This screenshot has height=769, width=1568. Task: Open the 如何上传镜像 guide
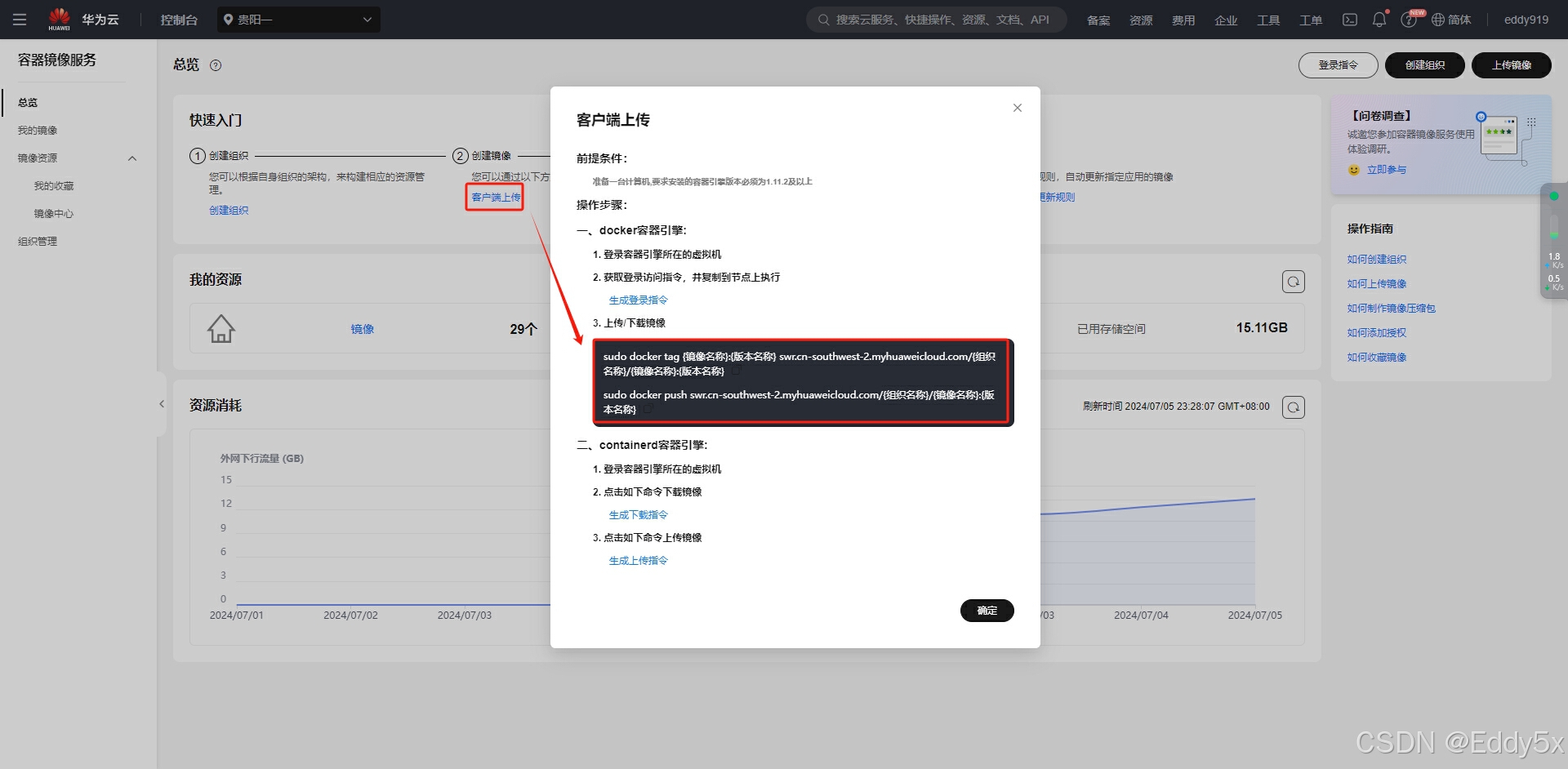tap(1377, 284)
